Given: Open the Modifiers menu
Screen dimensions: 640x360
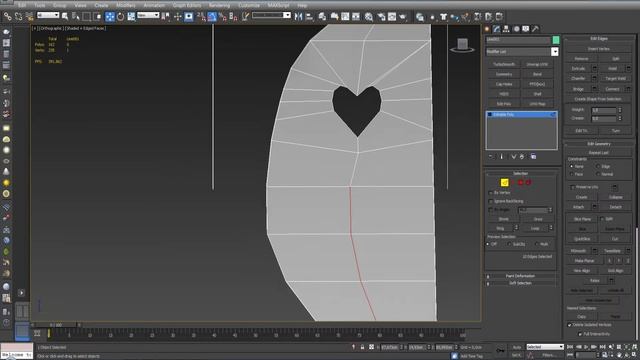Looking at the screenshot, I should tap(125, 5).
